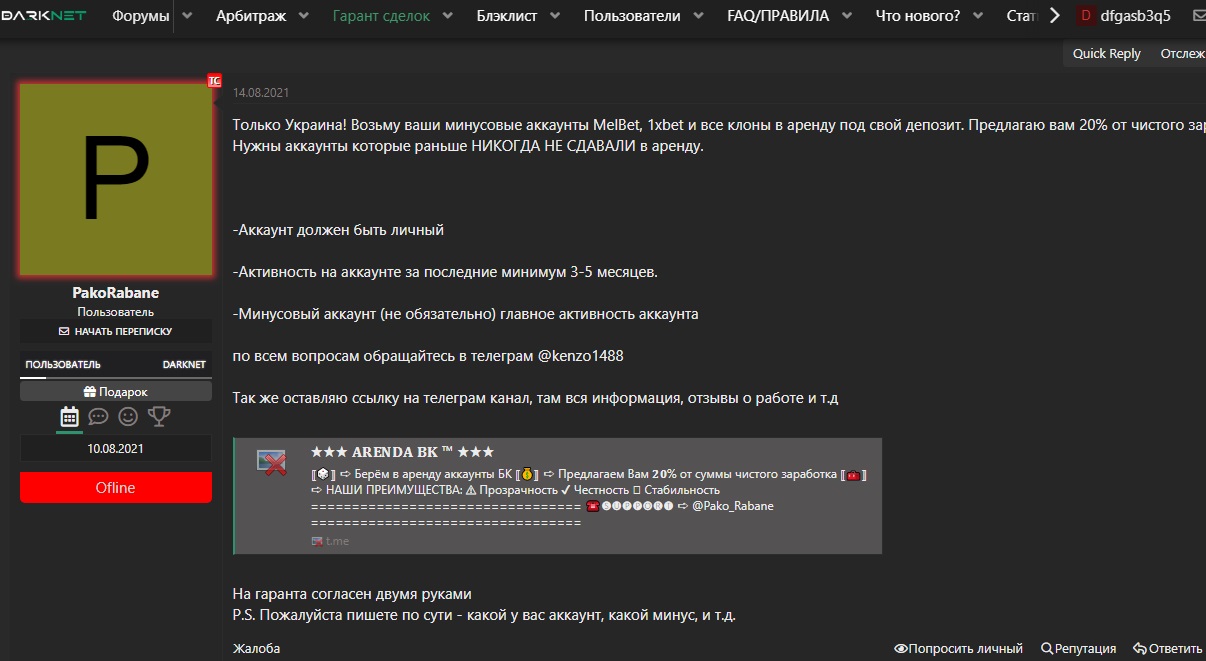Click the envelope inbox icon in top bar

click(x=1199, y=16)
